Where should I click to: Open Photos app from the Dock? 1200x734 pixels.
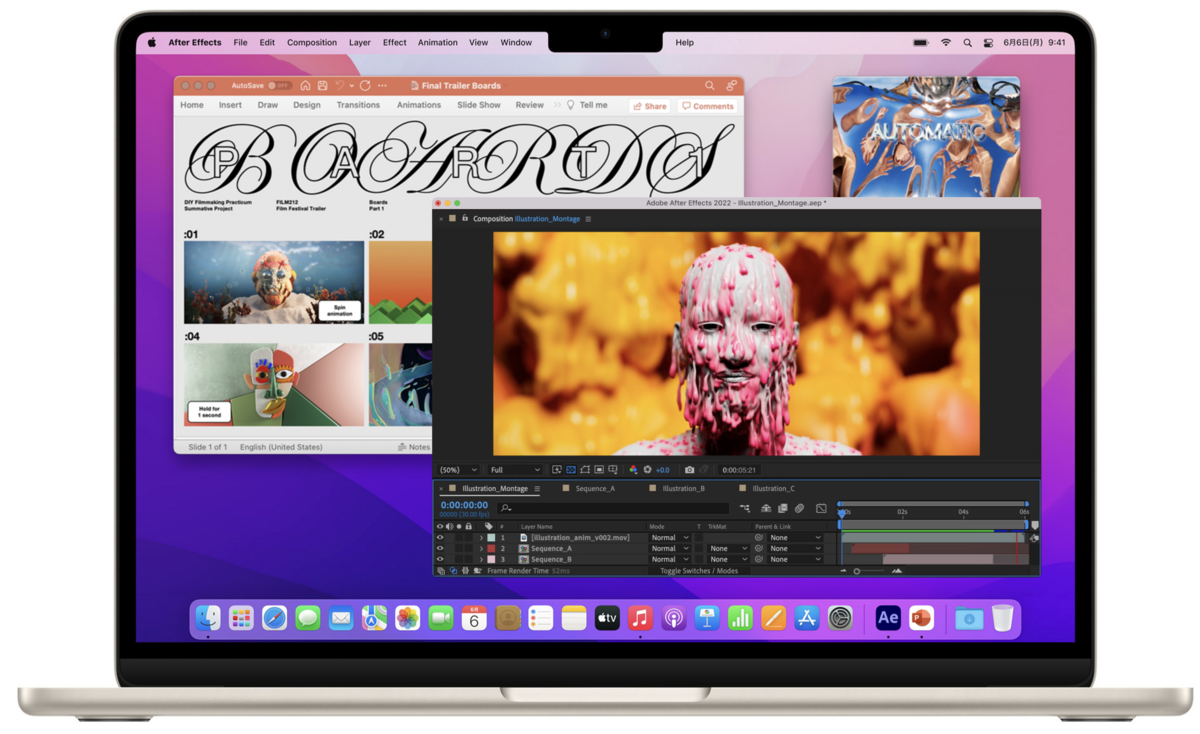pyautogui.click(x=407, y=619)
